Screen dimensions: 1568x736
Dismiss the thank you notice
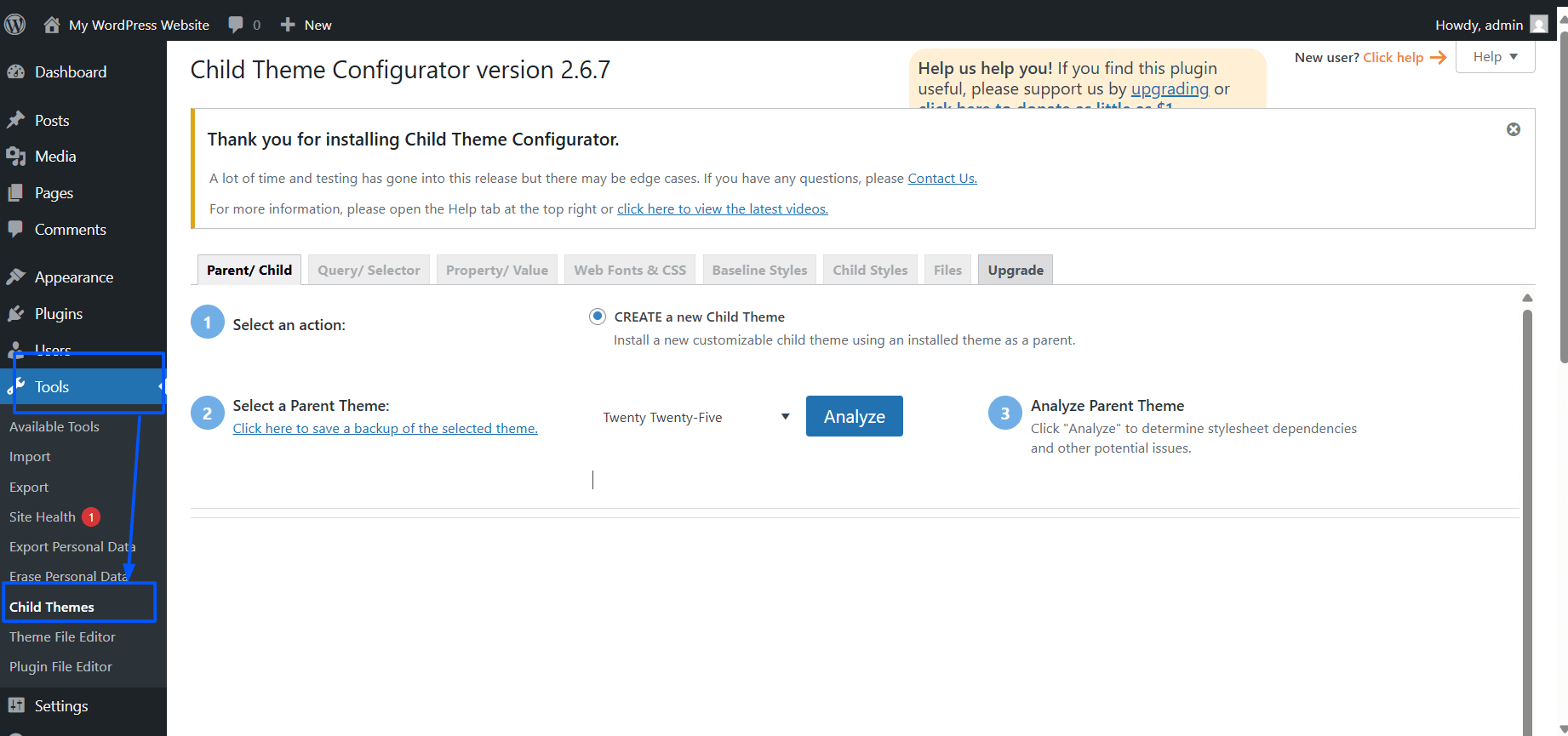pos(1514,129)
